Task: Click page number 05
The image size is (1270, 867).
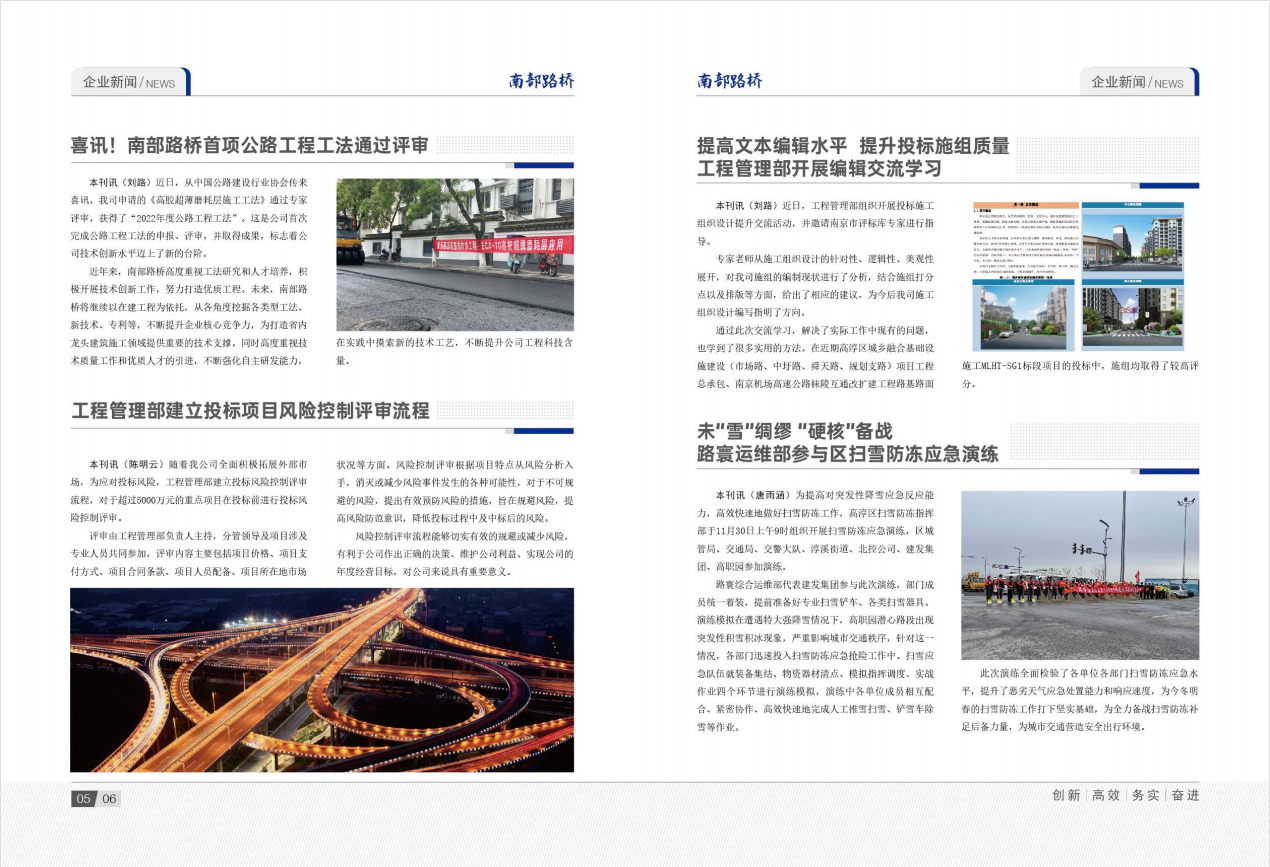Action: 84,799
